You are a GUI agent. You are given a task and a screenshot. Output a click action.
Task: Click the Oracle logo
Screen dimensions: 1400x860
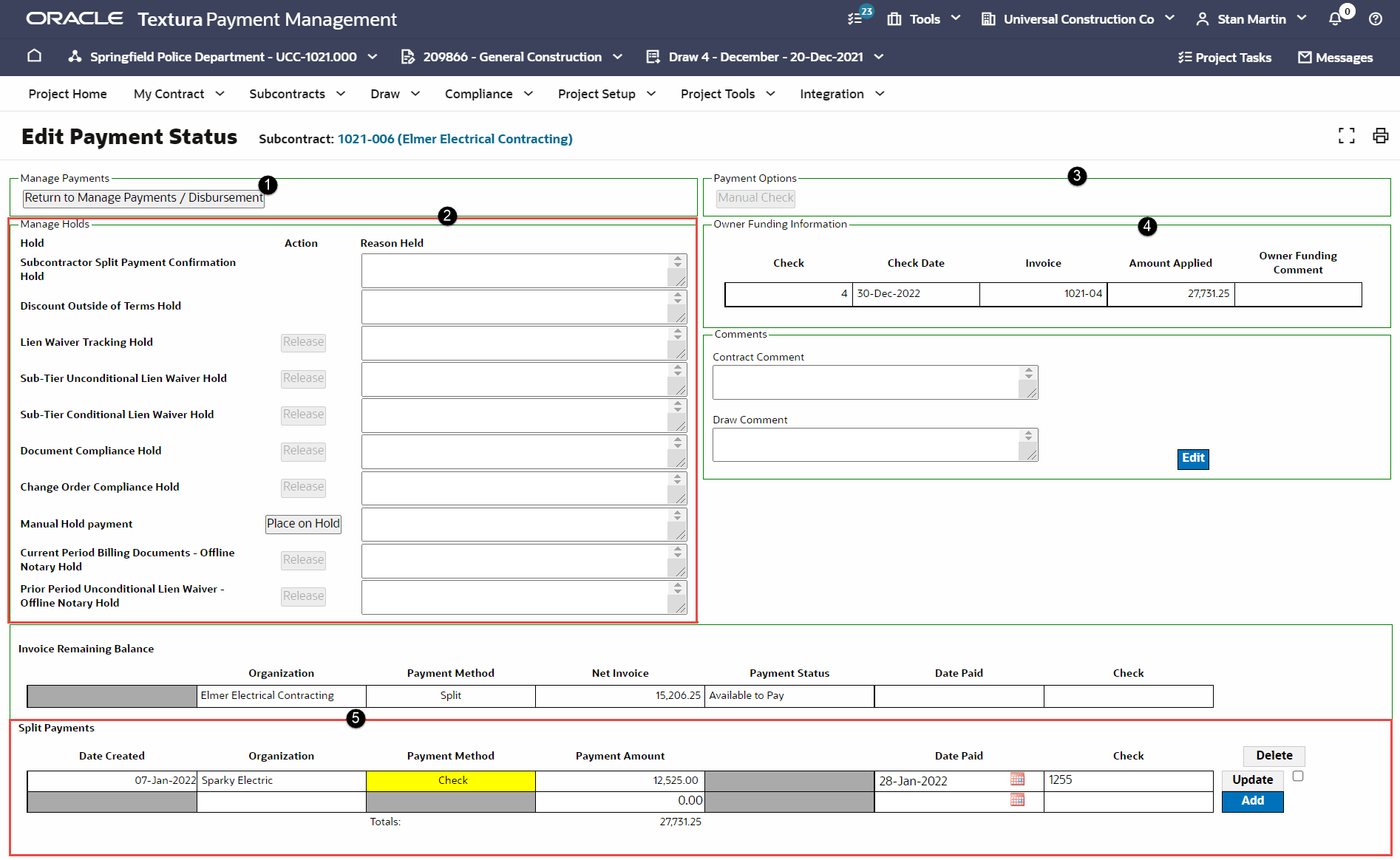[75, 18]
